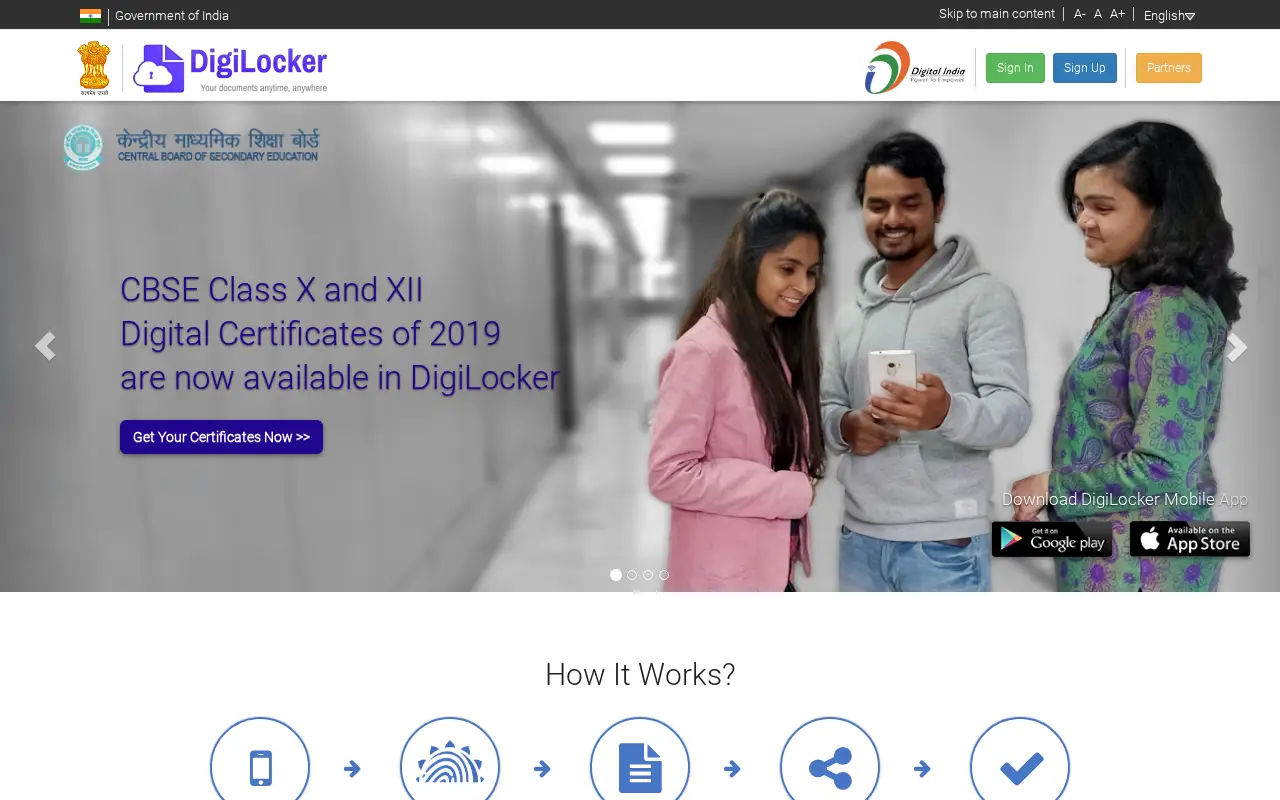
Task: Click Get Your Certificates Now button
Action: click(x=221, y=437)
